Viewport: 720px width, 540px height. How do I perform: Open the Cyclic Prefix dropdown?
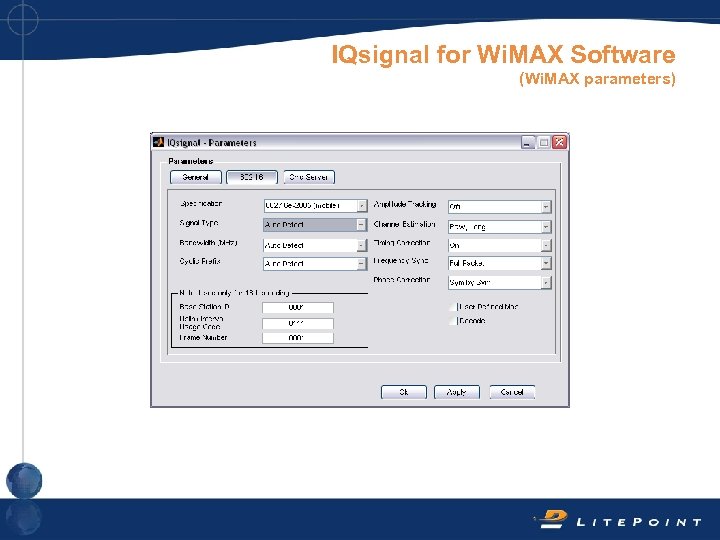point(315,264)
